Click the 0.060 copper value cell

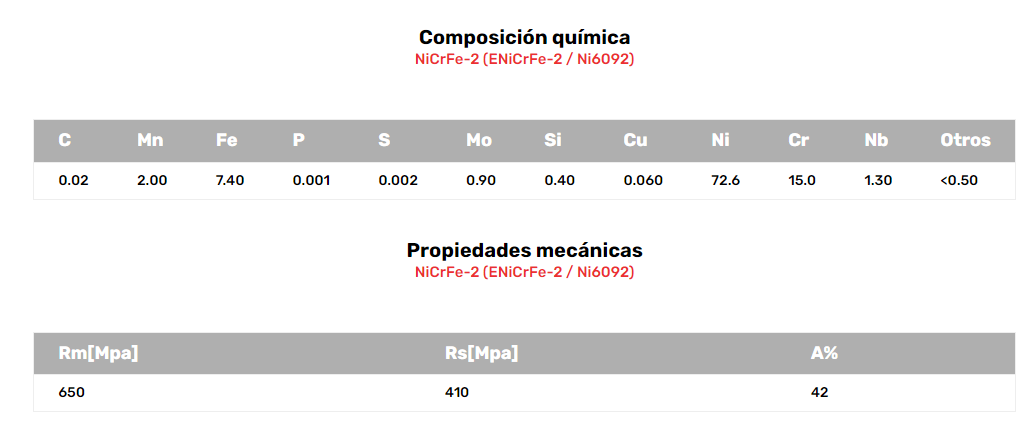643,181
